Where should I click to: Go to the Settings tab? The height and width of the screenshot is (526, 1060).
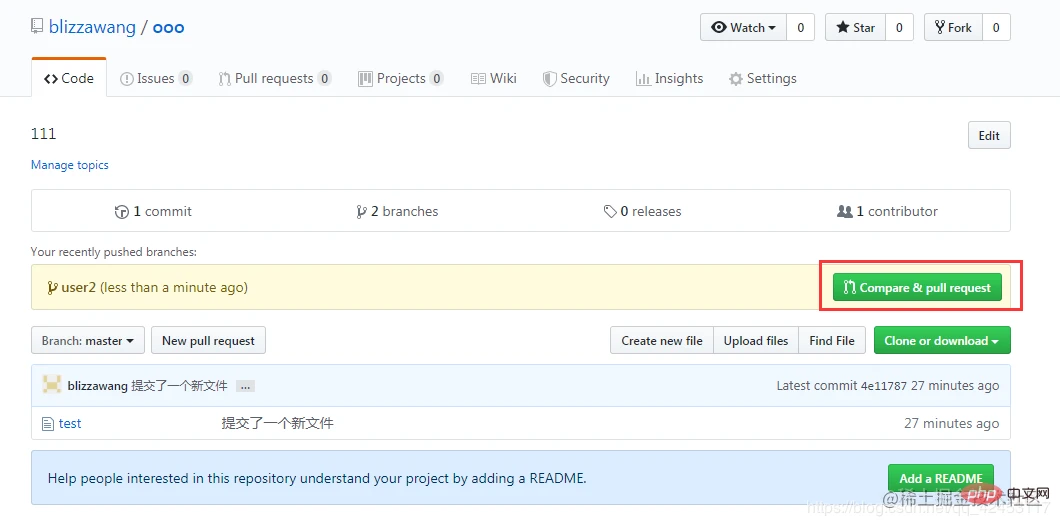(x=762, y=79)
